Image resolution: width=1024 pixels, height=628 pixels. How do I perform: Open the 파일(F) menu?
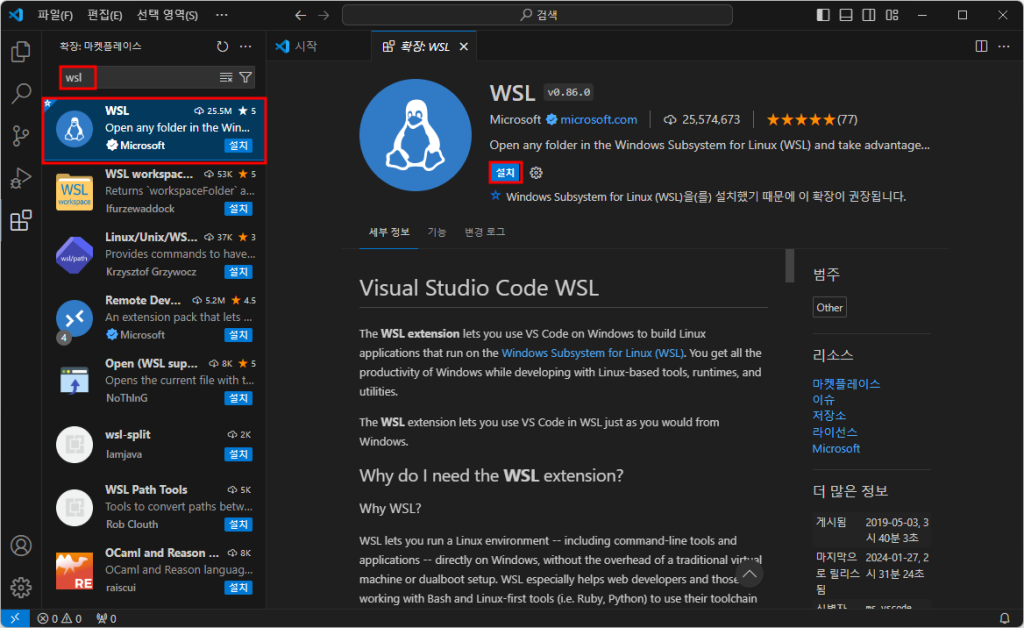55,15
